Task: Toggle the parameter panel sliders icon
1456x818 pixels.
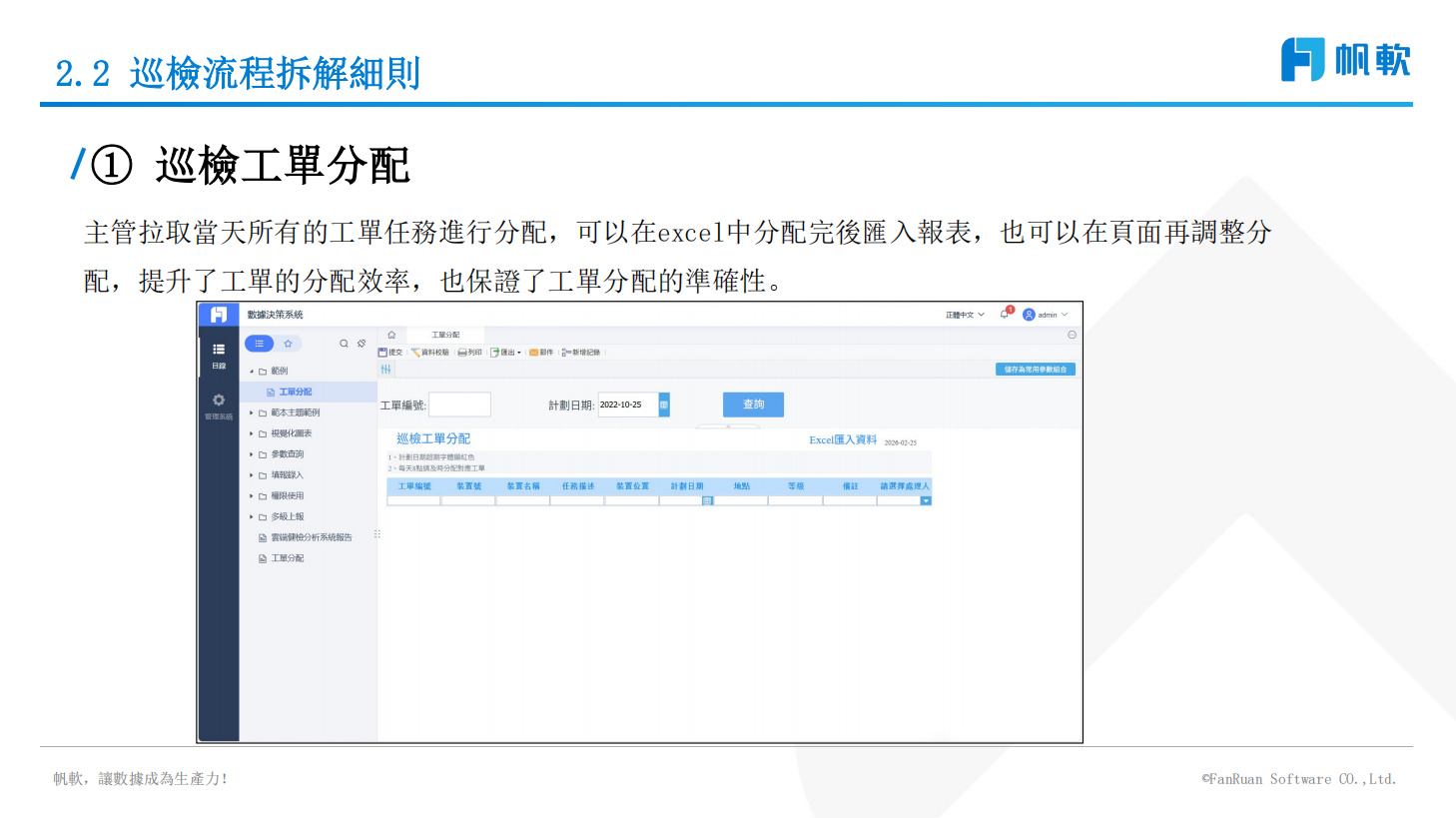Action: pyautogui.click(x=385, y=370)
